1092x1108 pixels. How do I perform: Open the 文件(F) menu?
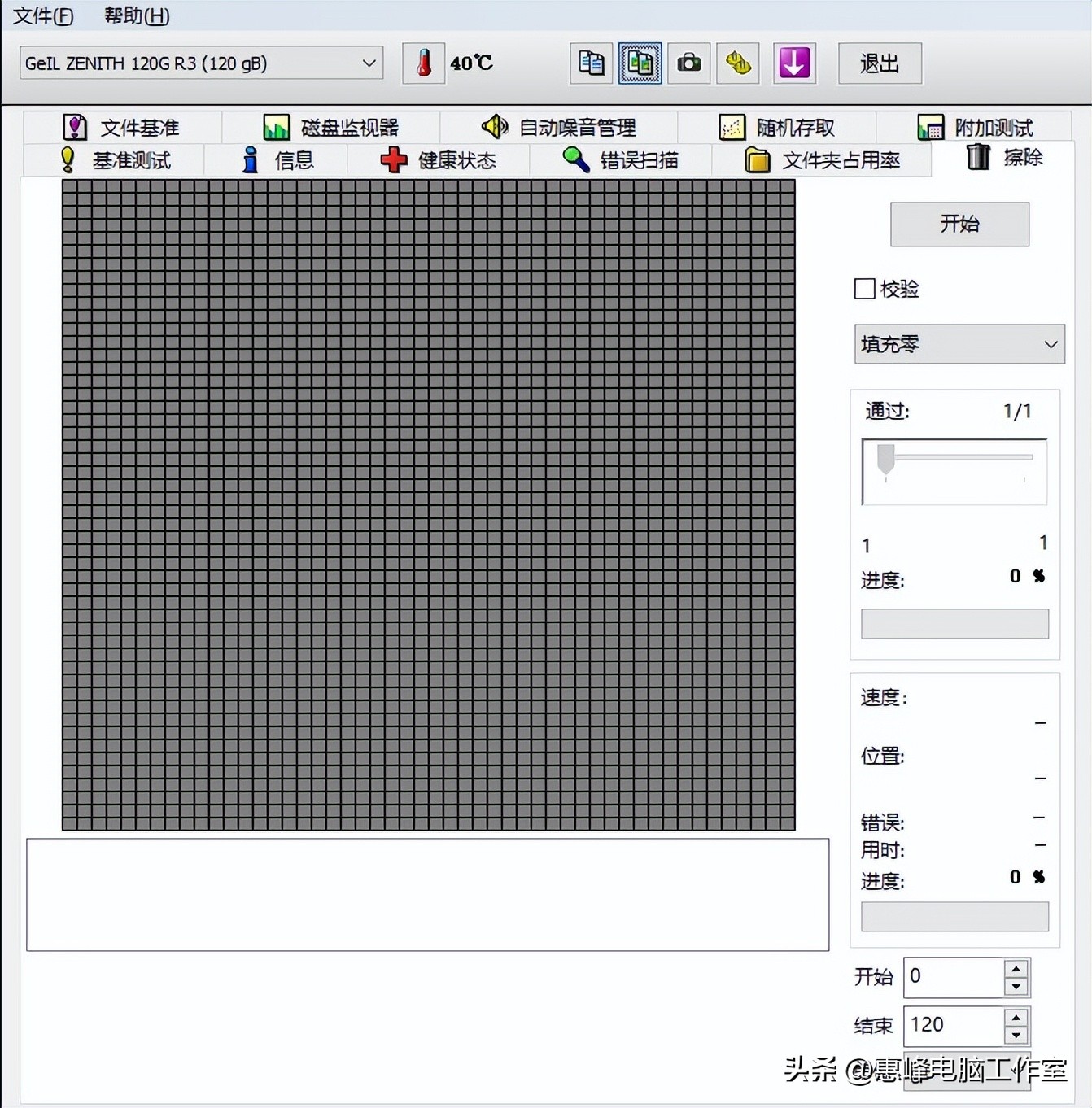(43, 15)
